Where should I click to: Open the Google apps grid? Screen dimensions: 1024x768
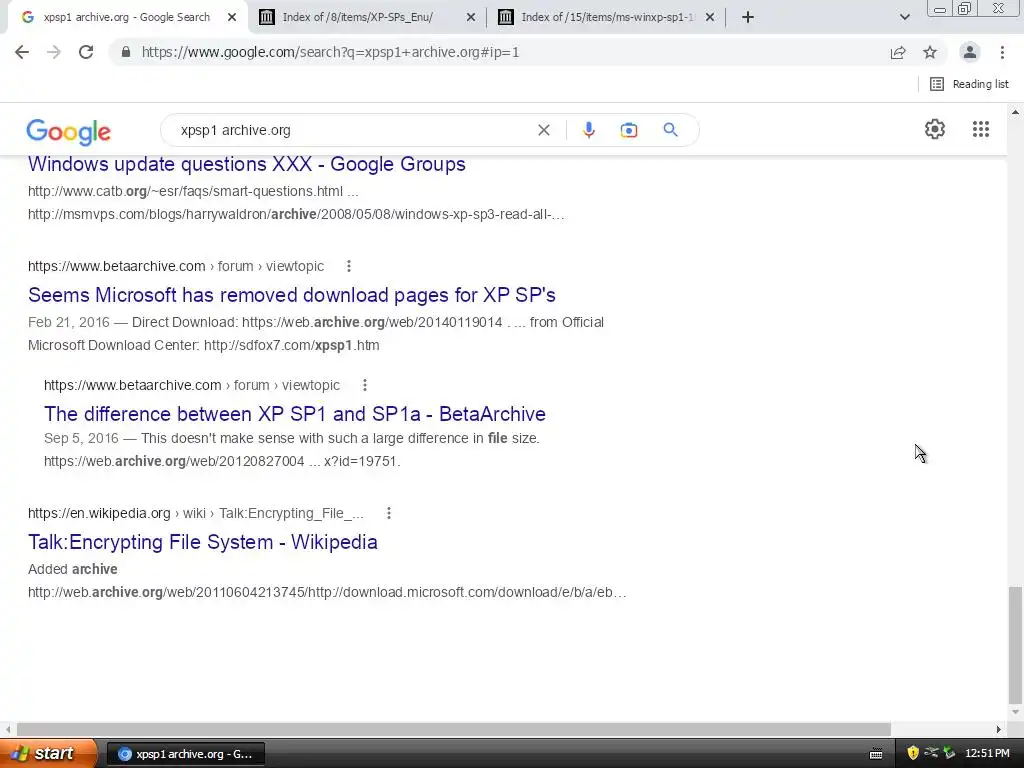981,129
